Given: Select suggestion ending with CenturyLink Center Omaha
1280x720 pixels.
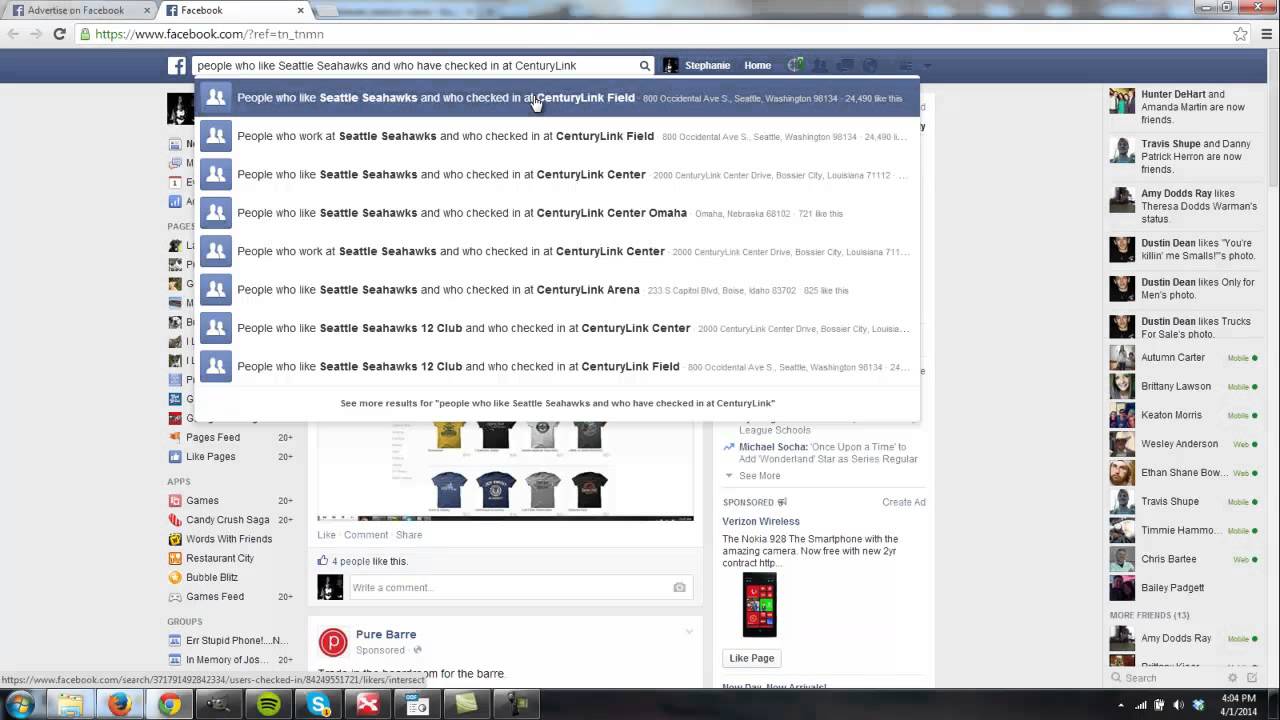Looking at the screenshot, I should coord(558,213).
